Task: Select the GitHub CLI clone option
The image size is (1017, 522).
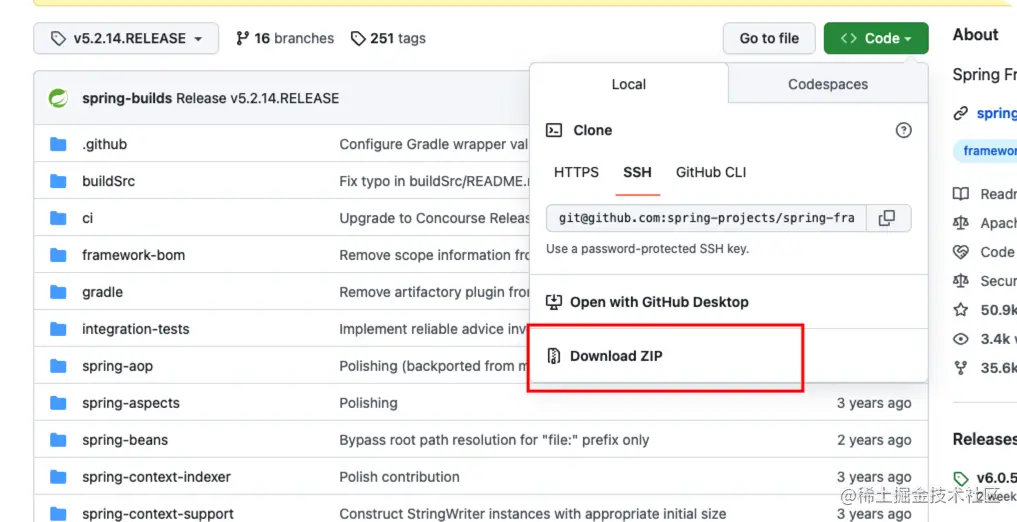Action: (711, 172)
